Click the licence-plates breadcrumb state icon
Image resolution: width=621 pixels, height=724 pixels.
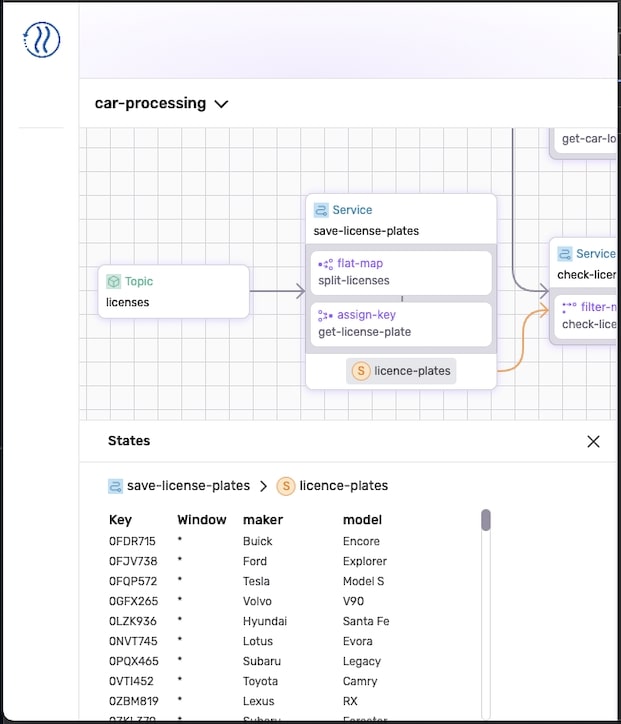[286, 486]
